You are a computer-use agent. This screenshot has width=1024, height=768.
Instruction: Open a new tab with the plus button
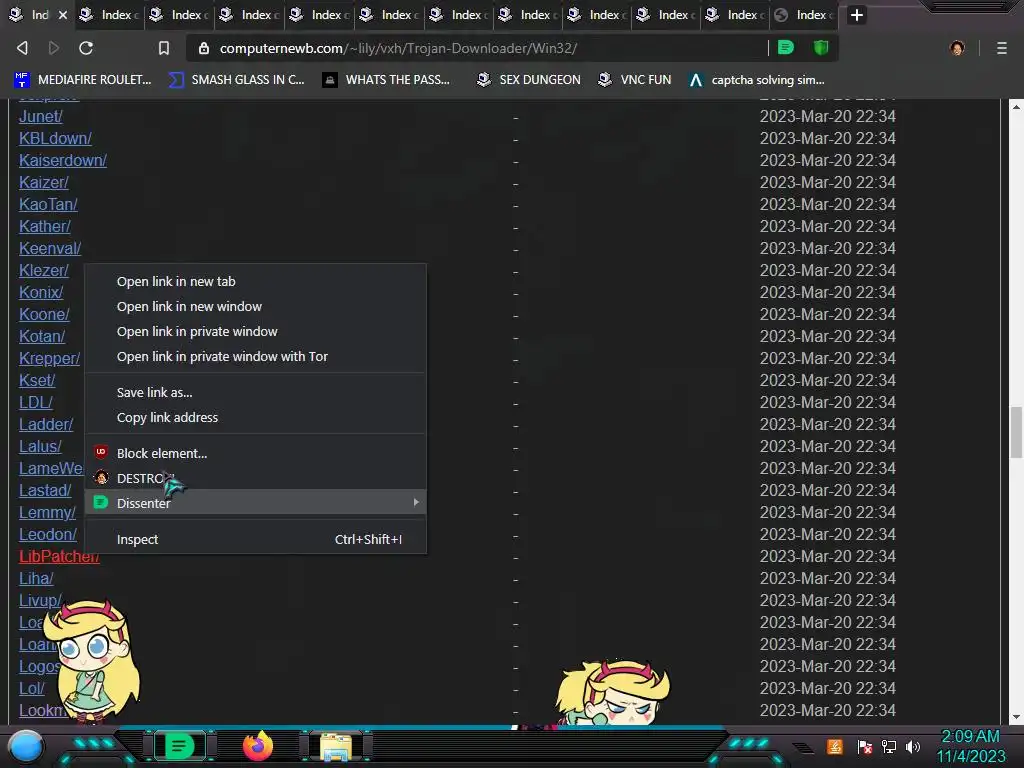856,15
